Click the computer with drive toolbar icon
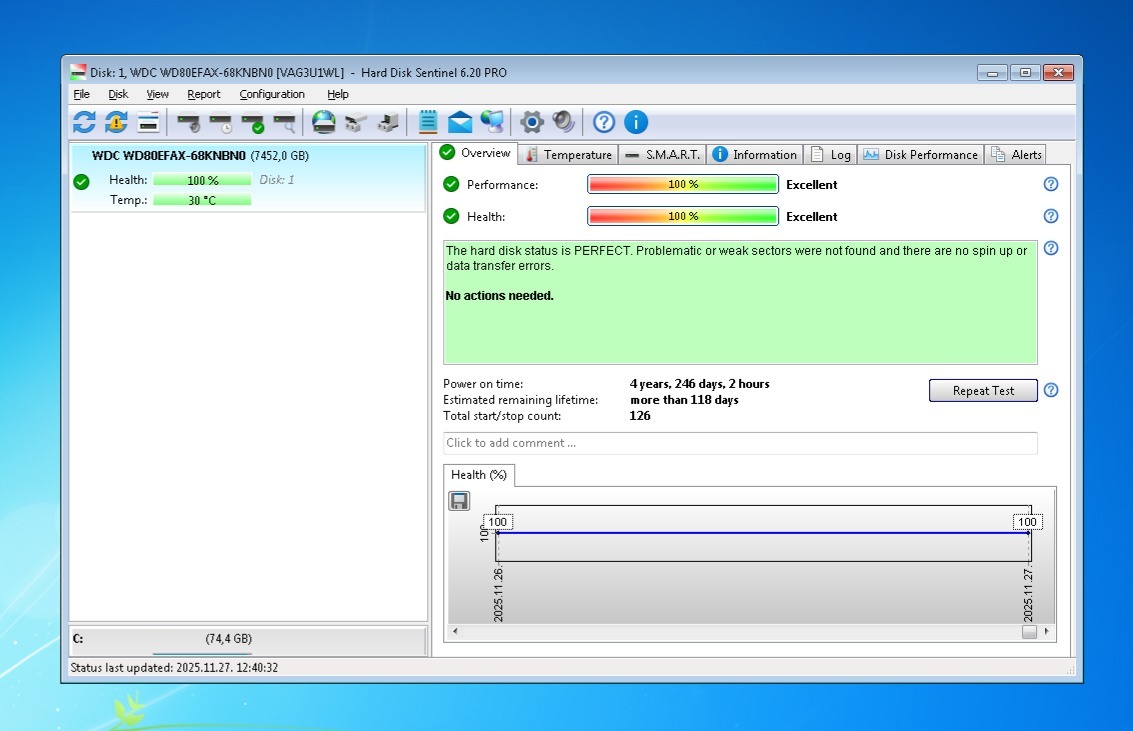Image resolution: width=1133 pixels, height=731 pixels. click(x=388, y=123)
